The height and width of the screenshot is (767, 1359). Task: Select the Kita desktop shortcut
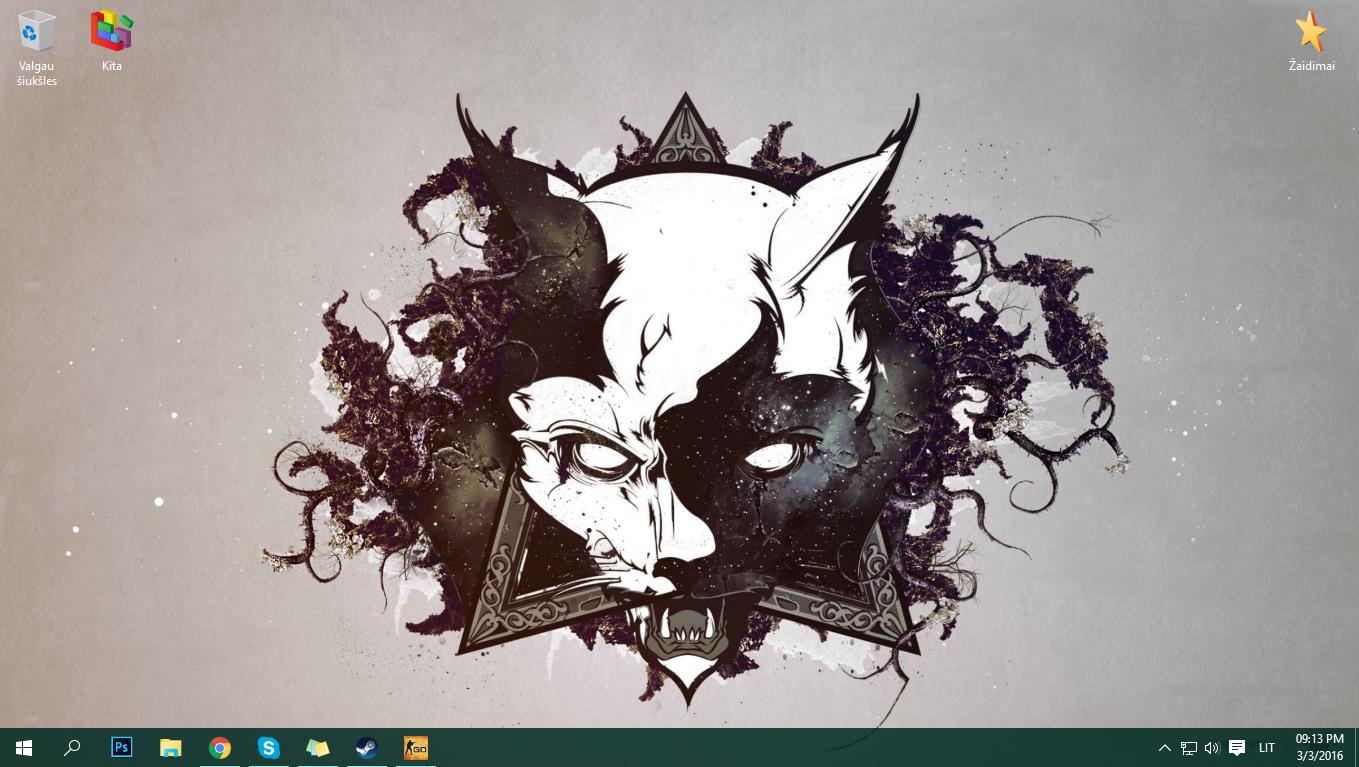pyautogui.click(x=112, y=41)
